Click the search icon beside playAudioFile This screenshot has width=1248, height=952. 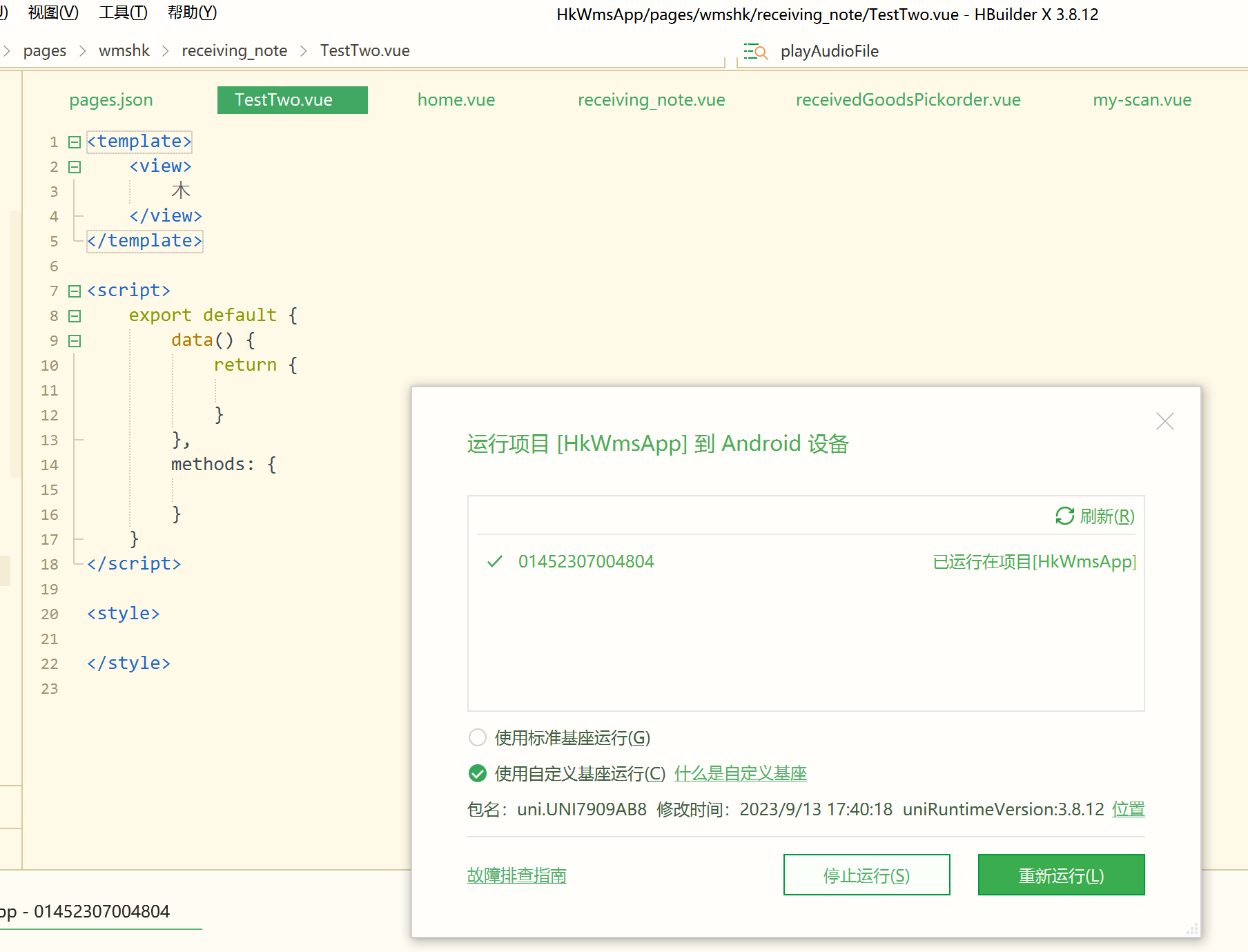[756, 51]
